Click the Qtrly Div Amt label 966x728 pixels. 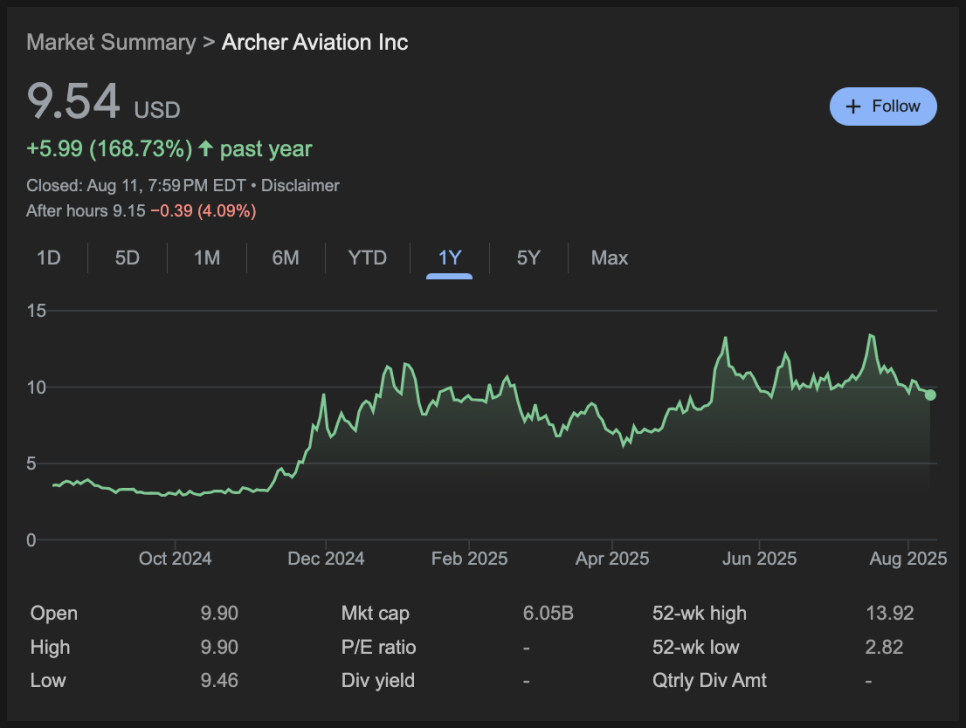(x=710, y=681)
